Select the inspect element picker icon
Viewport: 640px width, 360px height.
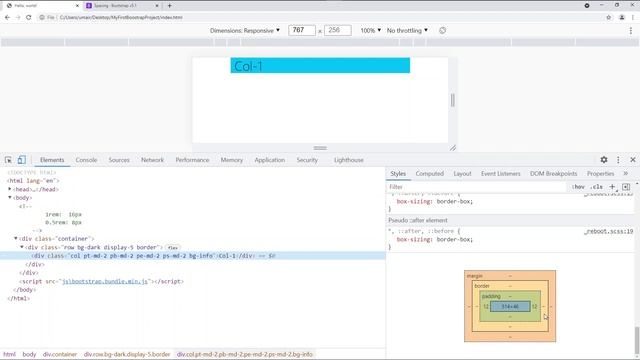point(8,160)
